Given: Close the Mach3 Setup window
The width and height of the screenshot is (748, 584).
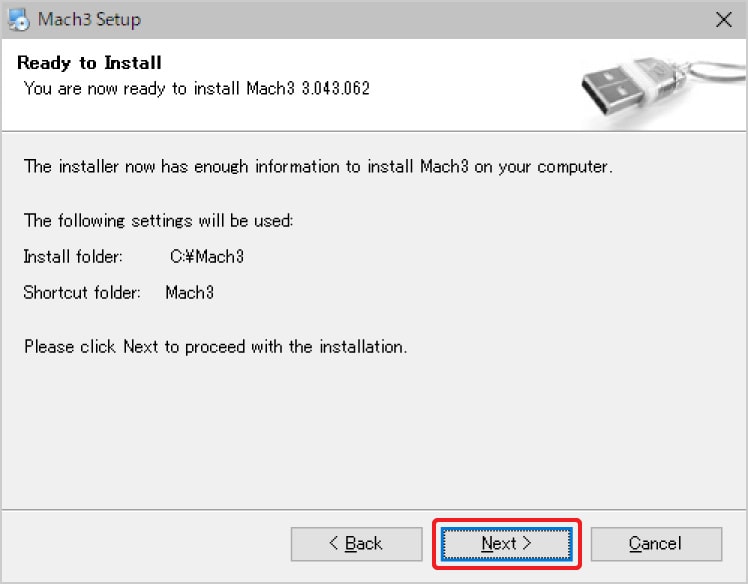Looking at the screenshot, I should tap(723, 19).
